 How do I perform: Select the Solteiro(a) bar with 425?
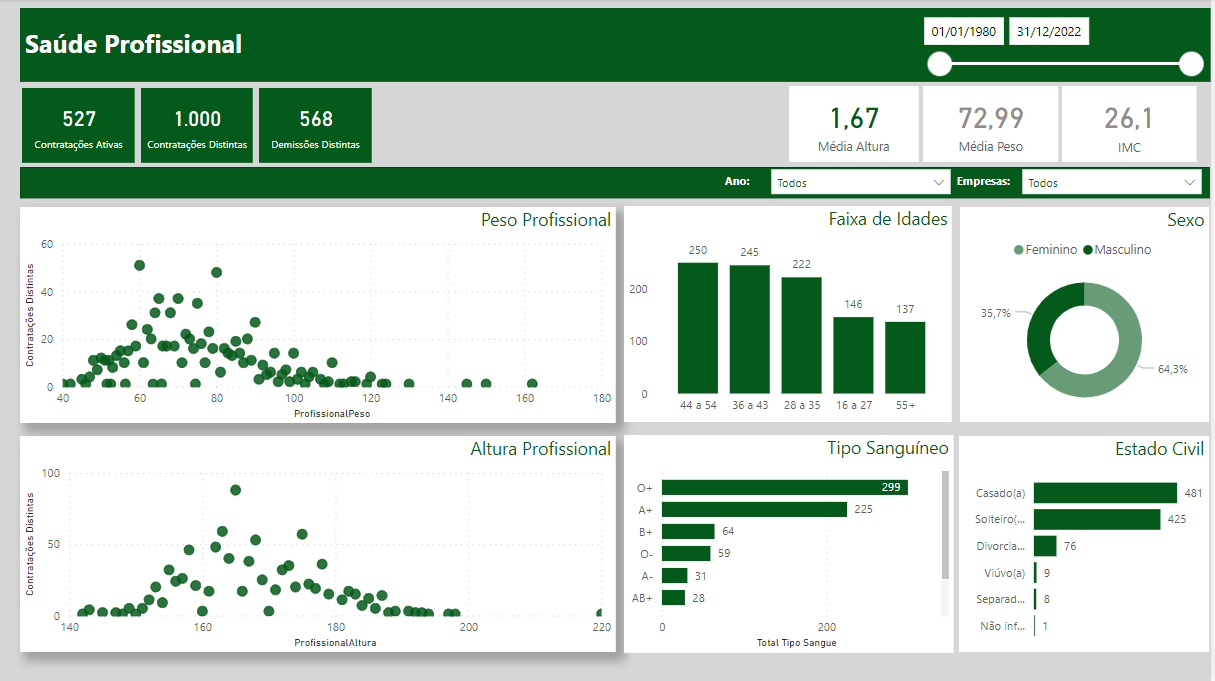click(1097, 519)
